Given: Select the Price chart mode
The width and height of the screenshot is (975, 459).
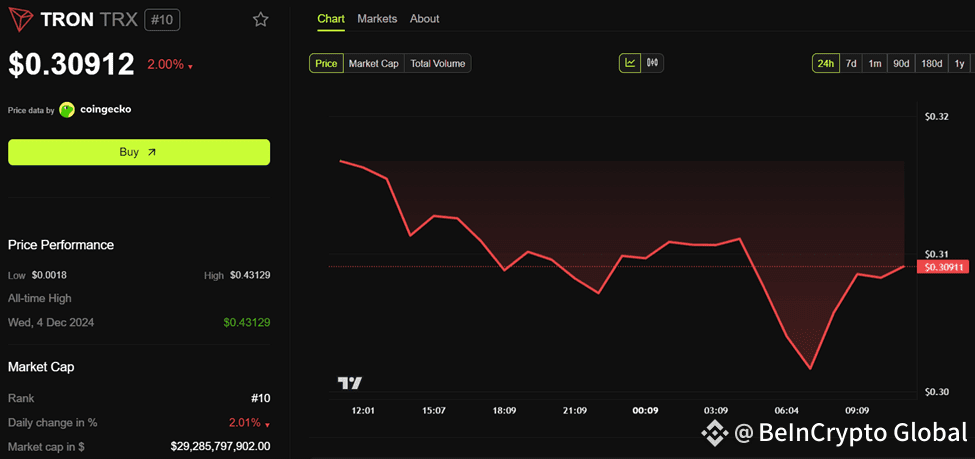Looking at the screenshot, I should tap(326, 63).
